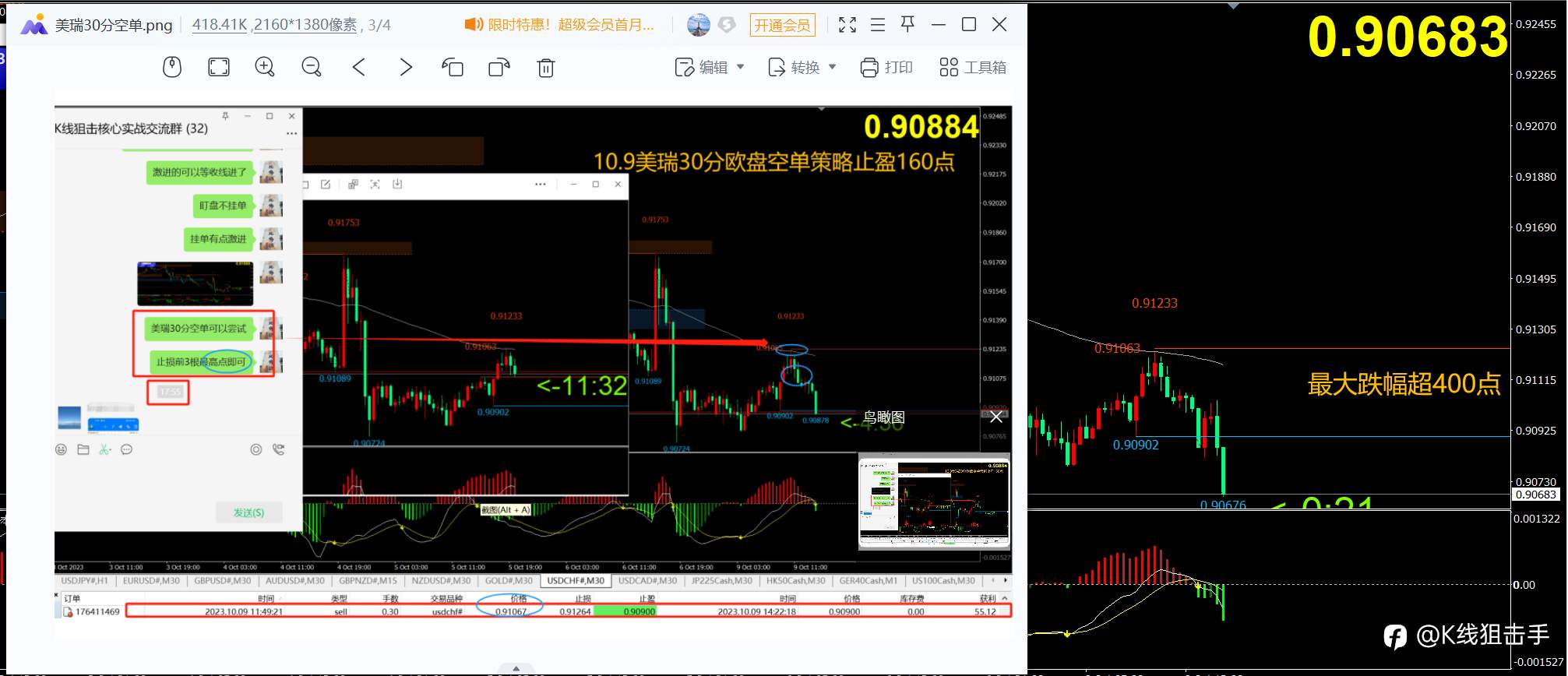Click the 开通会员 button
The height and width of the screenshot is (676, 1568).
(x=783, y=25)
